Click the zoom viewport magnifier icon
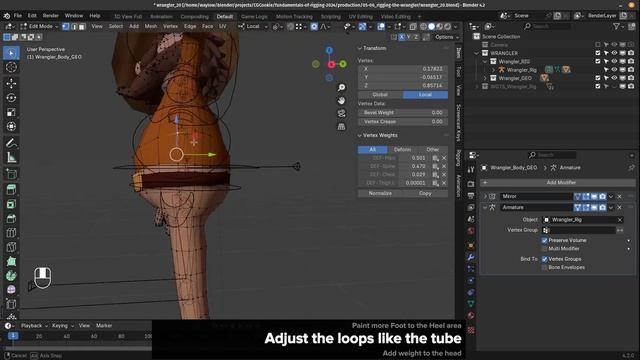 (x=342, y=87)
